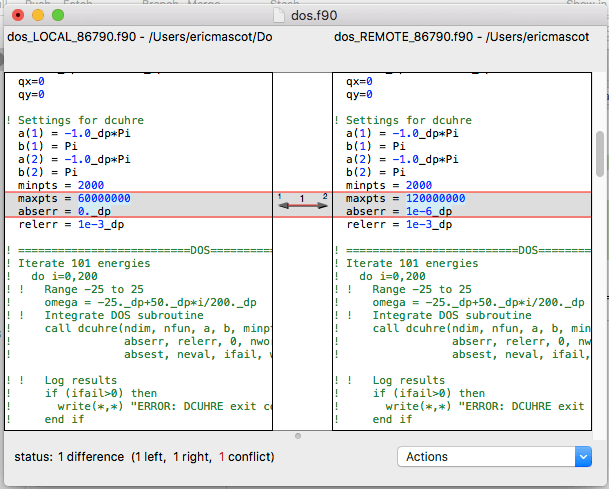This screenshot has width=609, height=489.
Task: Zoom the window with green button
Action: click(58, 15)
